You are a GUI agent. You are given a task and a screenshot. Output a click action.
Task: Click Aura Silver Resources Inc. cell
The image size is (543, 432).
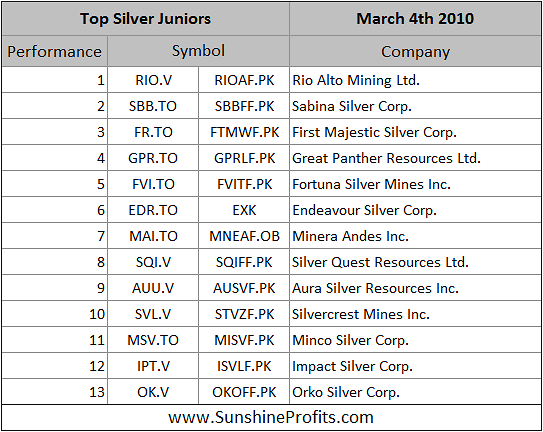[415, 288]
